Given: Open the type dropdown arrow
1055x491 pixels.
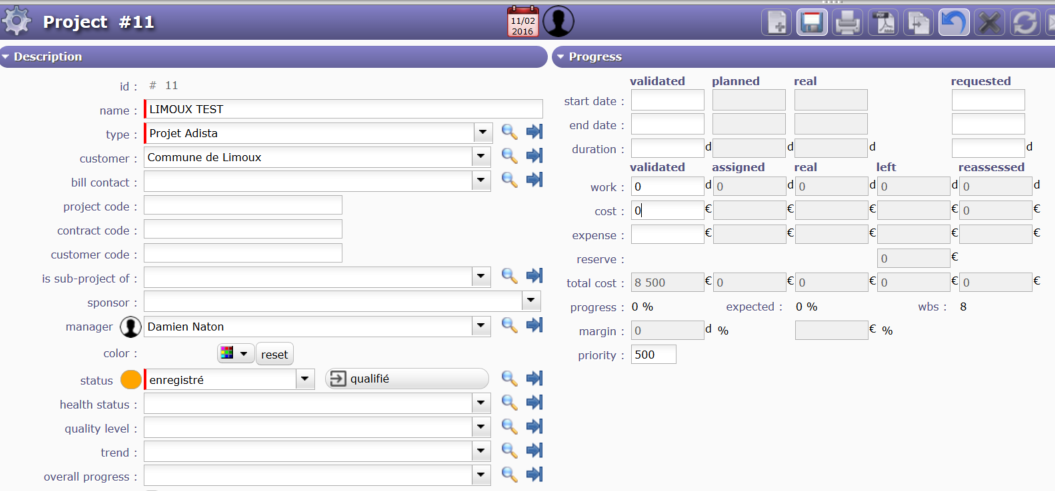Looking at the screenshot, I should coord(482,133).
